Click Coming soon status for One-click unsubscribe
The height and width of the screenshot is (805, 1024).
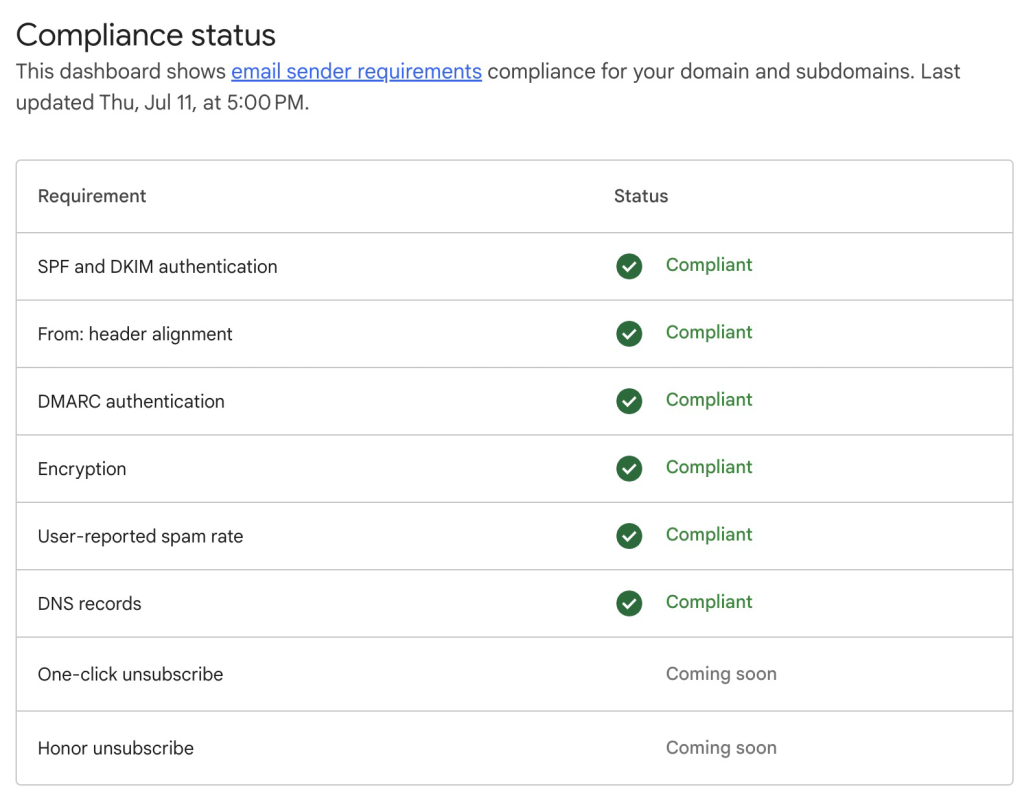click(x=721, y=674)
